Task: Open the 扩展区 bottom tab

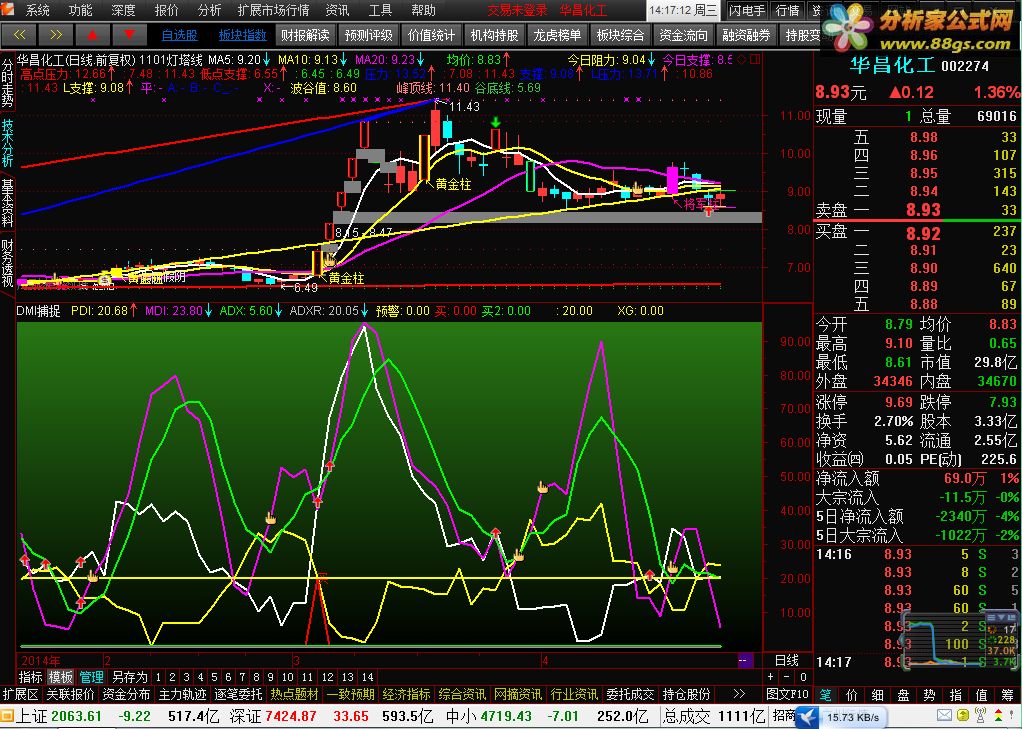Action: (x=21, y=694)
